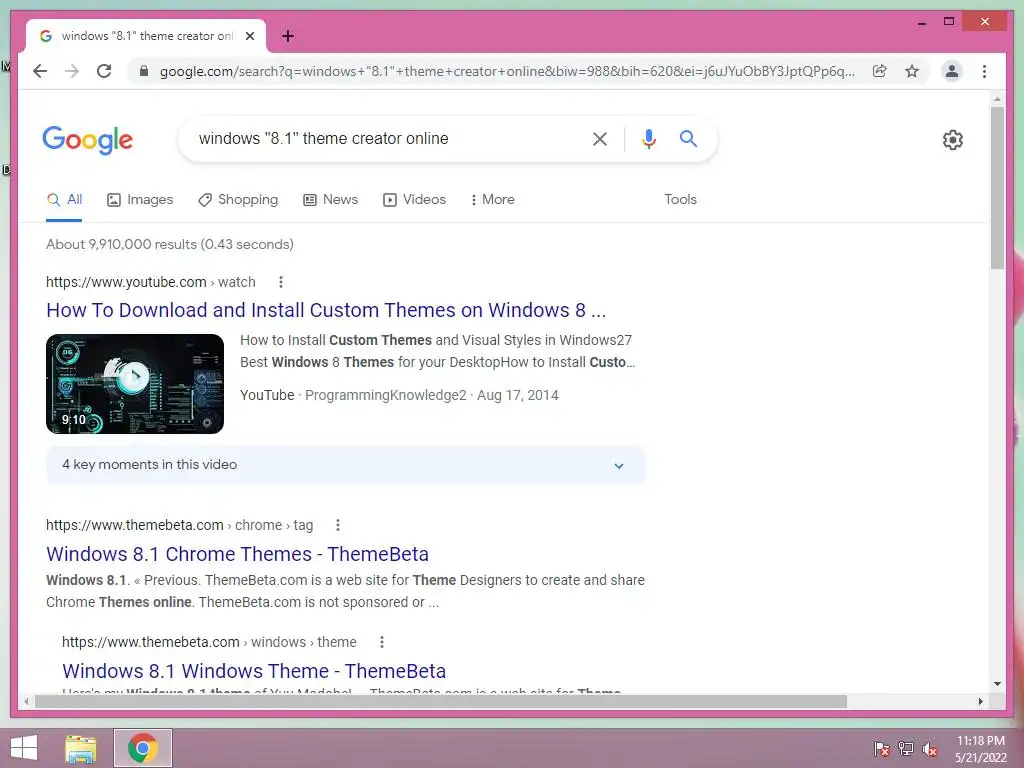The height and width of the screenshot is (768, 1024).
Task: Start voice search with the microphone
Action: coord(648,138)
